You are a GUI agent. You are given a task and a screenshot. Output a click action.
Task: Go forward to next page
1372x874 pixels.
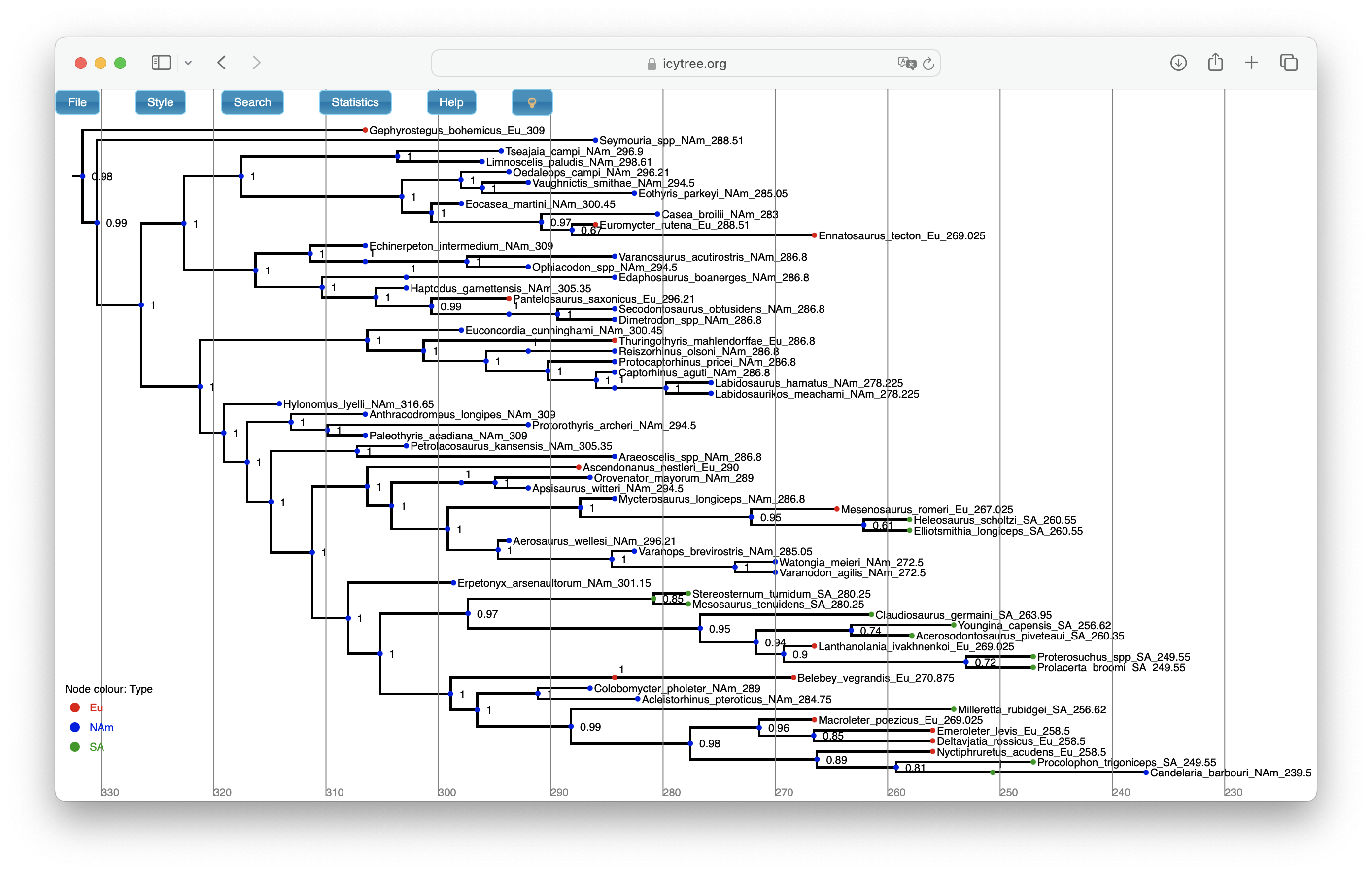(x=256, y=63)
